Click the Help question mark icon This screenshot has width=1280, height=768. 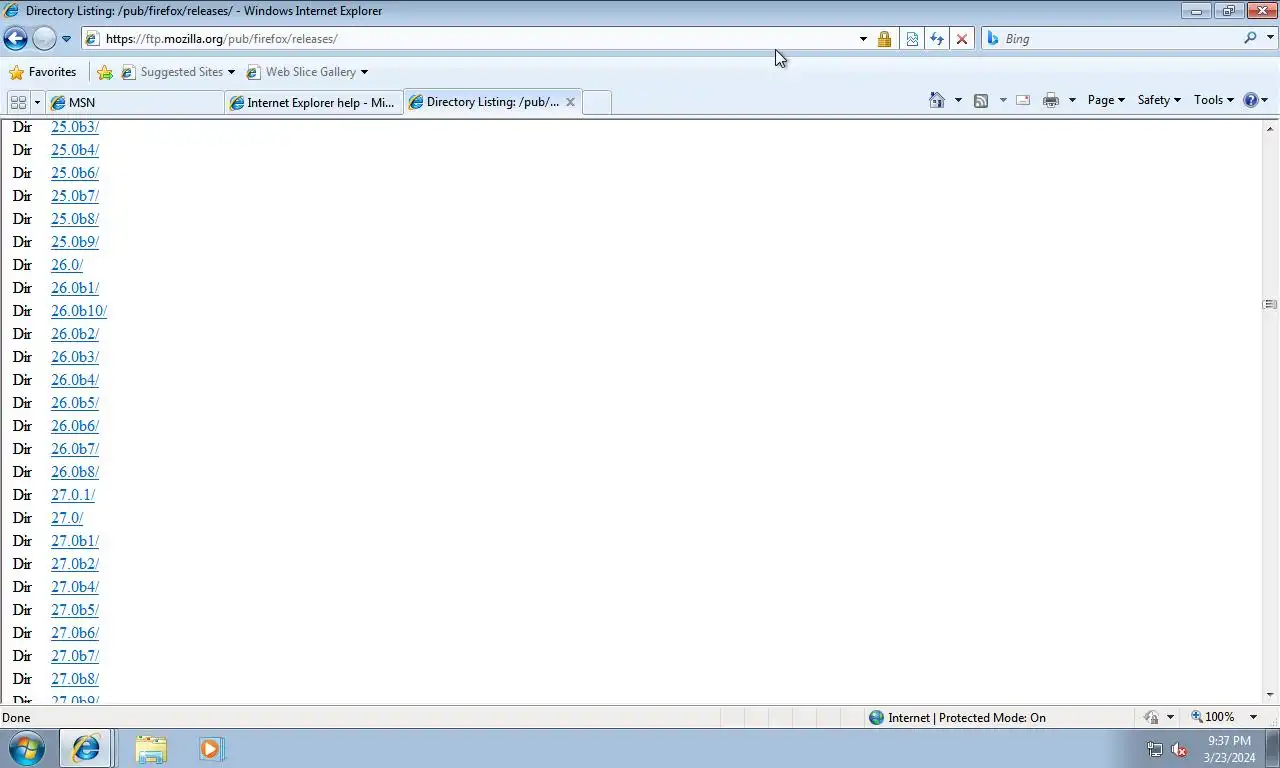point(1250,100)
